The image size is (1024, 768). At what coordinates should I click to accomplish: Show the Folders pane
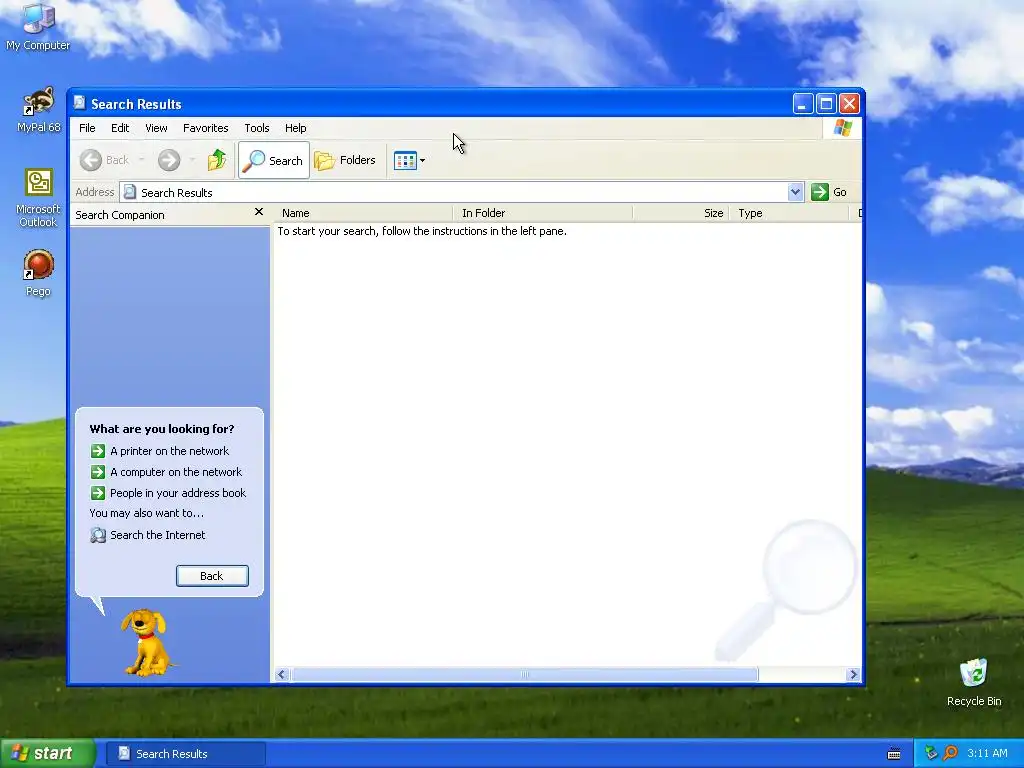345,160
